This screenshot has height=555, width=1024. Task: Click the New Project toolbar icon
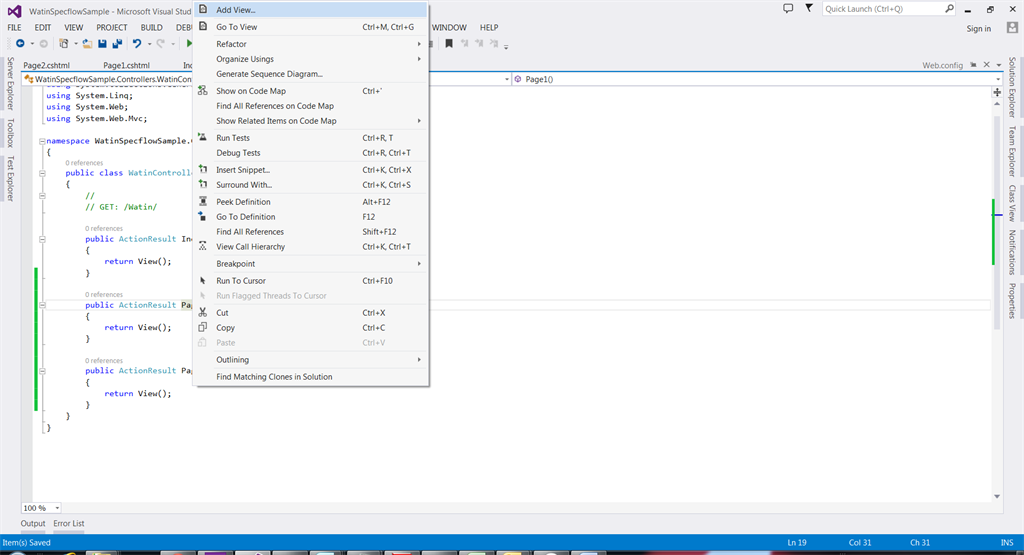point(63,44)
